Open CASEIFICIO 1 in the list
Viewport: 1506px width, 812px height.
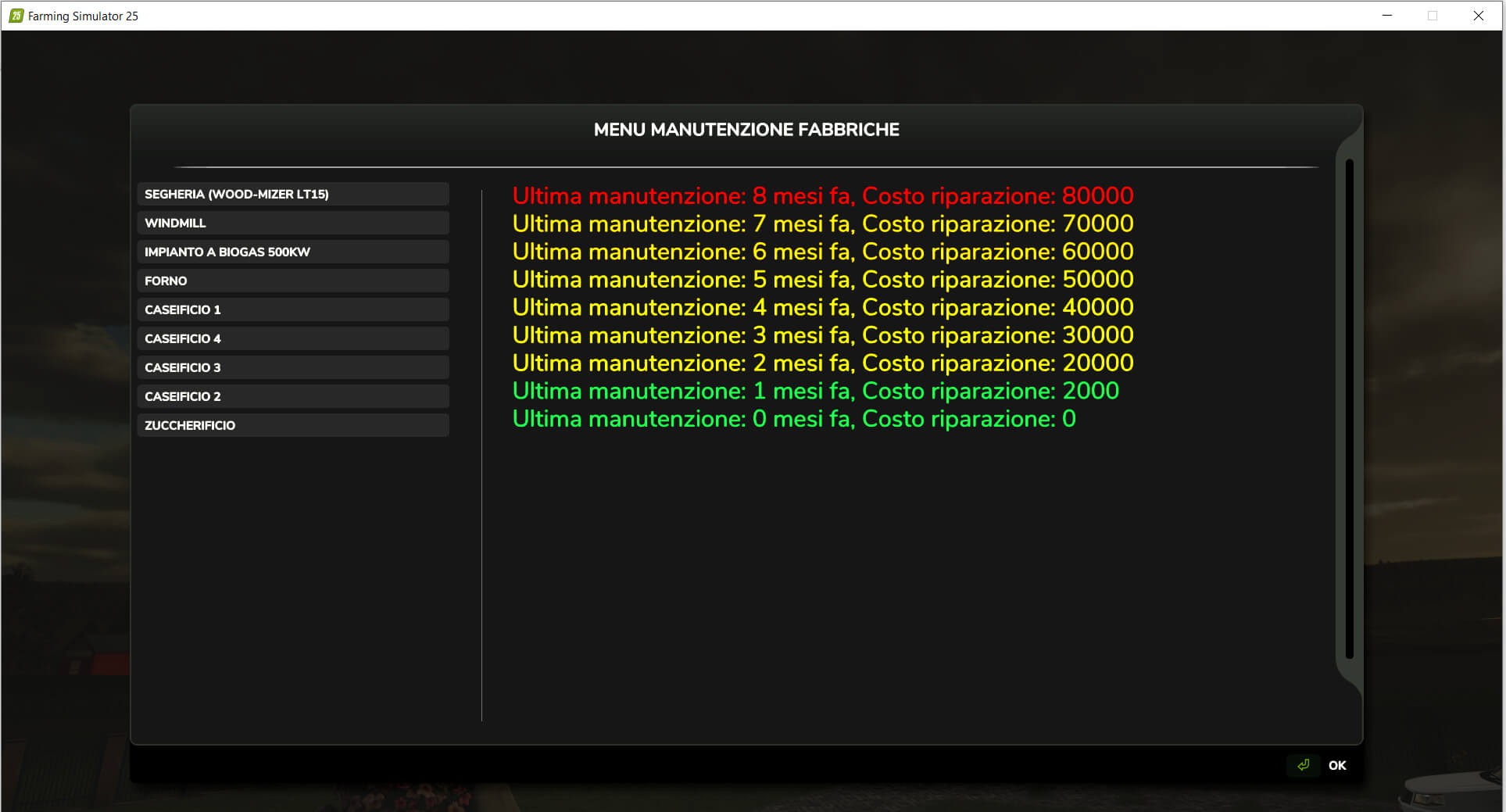[x=292, y=309]
